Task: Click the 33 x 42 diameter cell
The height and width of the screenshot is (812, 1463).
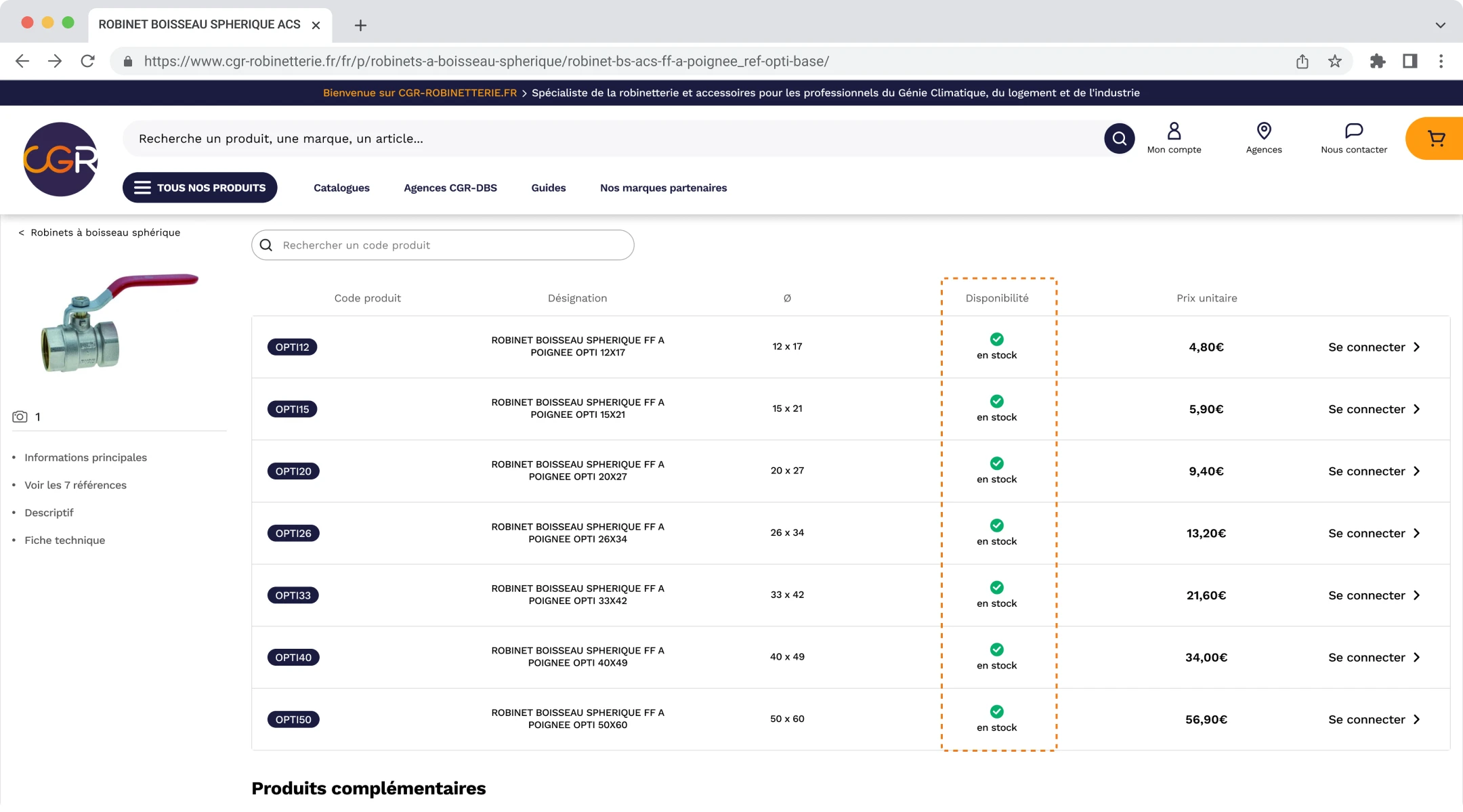Action: point(787,595)
